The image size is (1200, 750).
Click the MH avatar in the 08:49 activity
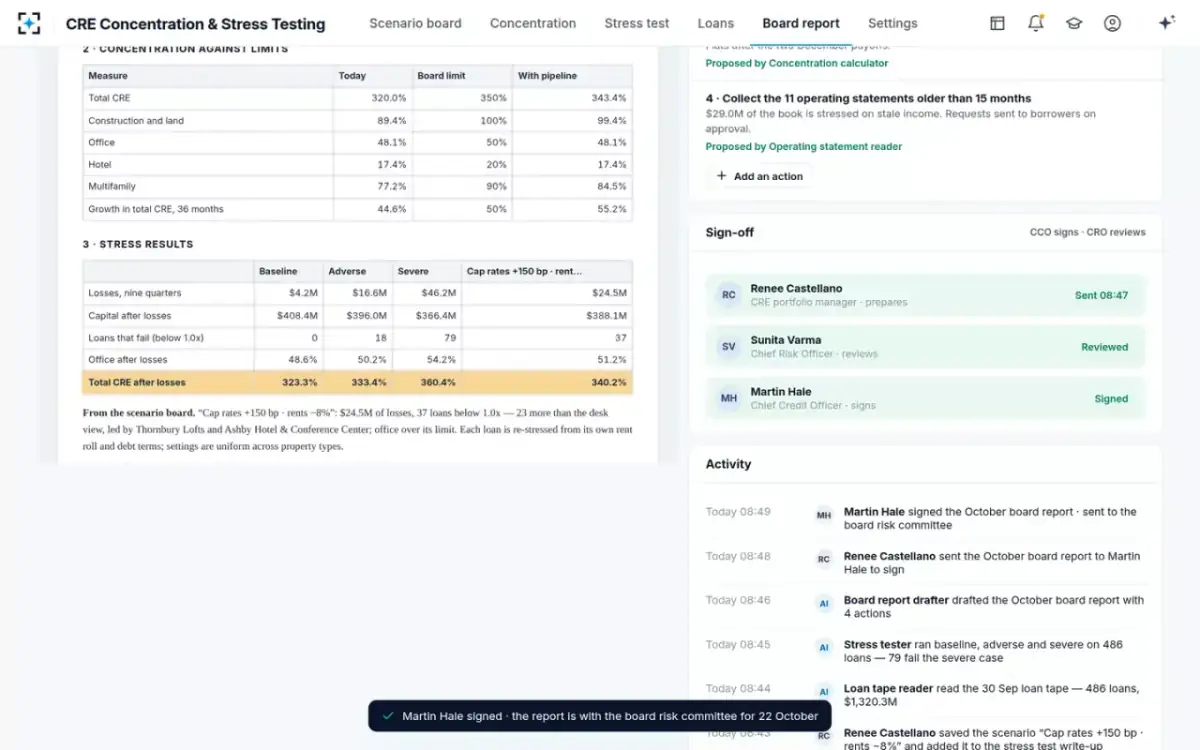point(824,515)
